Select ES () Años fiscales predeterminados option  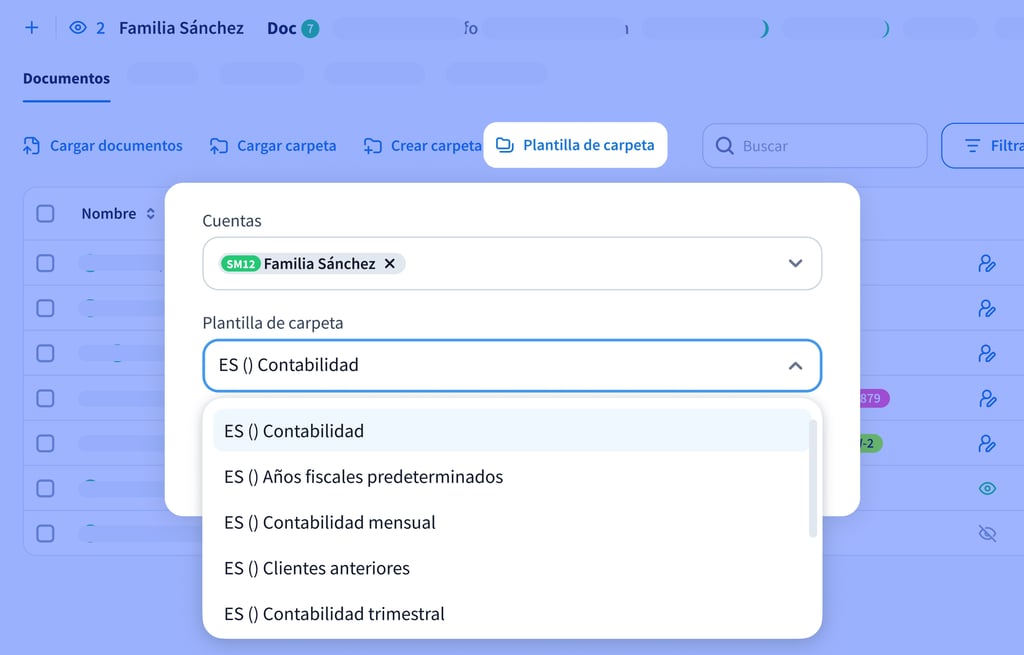tap(363, 477)
